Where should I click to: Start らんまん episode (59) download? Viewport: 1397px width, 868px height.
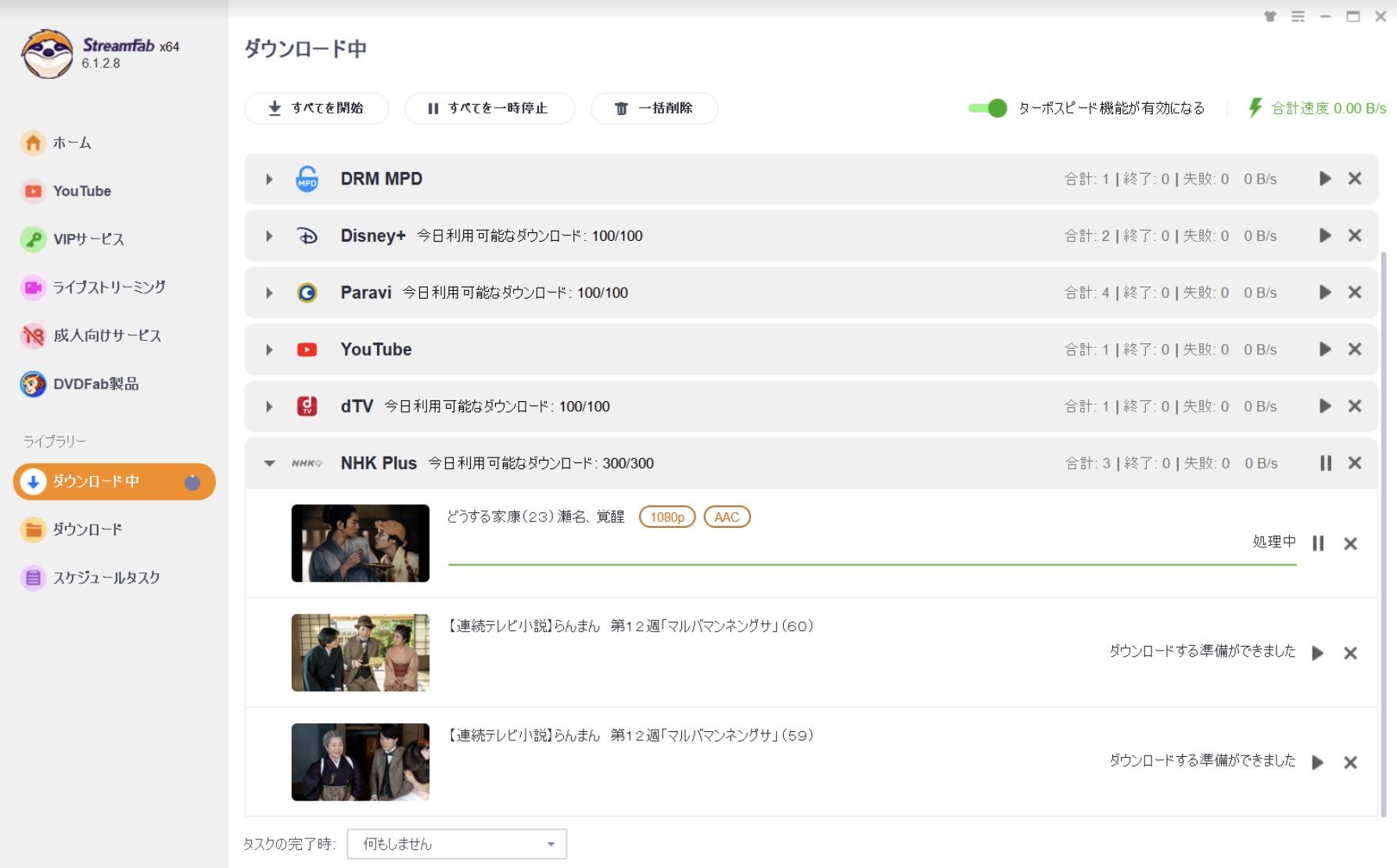(x=1318, y=762)
